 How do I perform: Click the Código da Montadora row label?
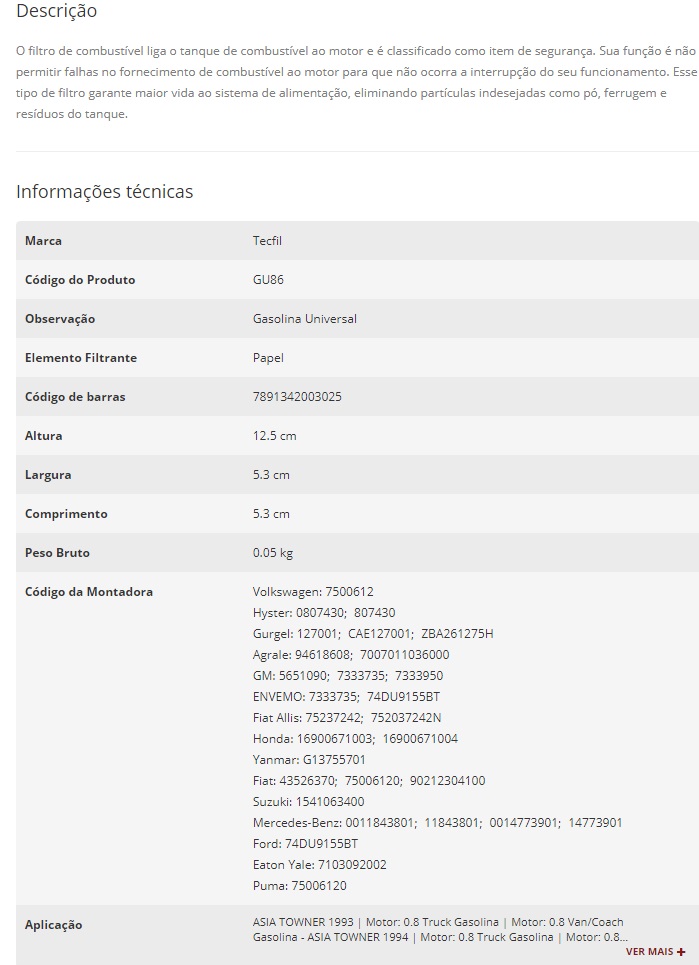point(88,592)
